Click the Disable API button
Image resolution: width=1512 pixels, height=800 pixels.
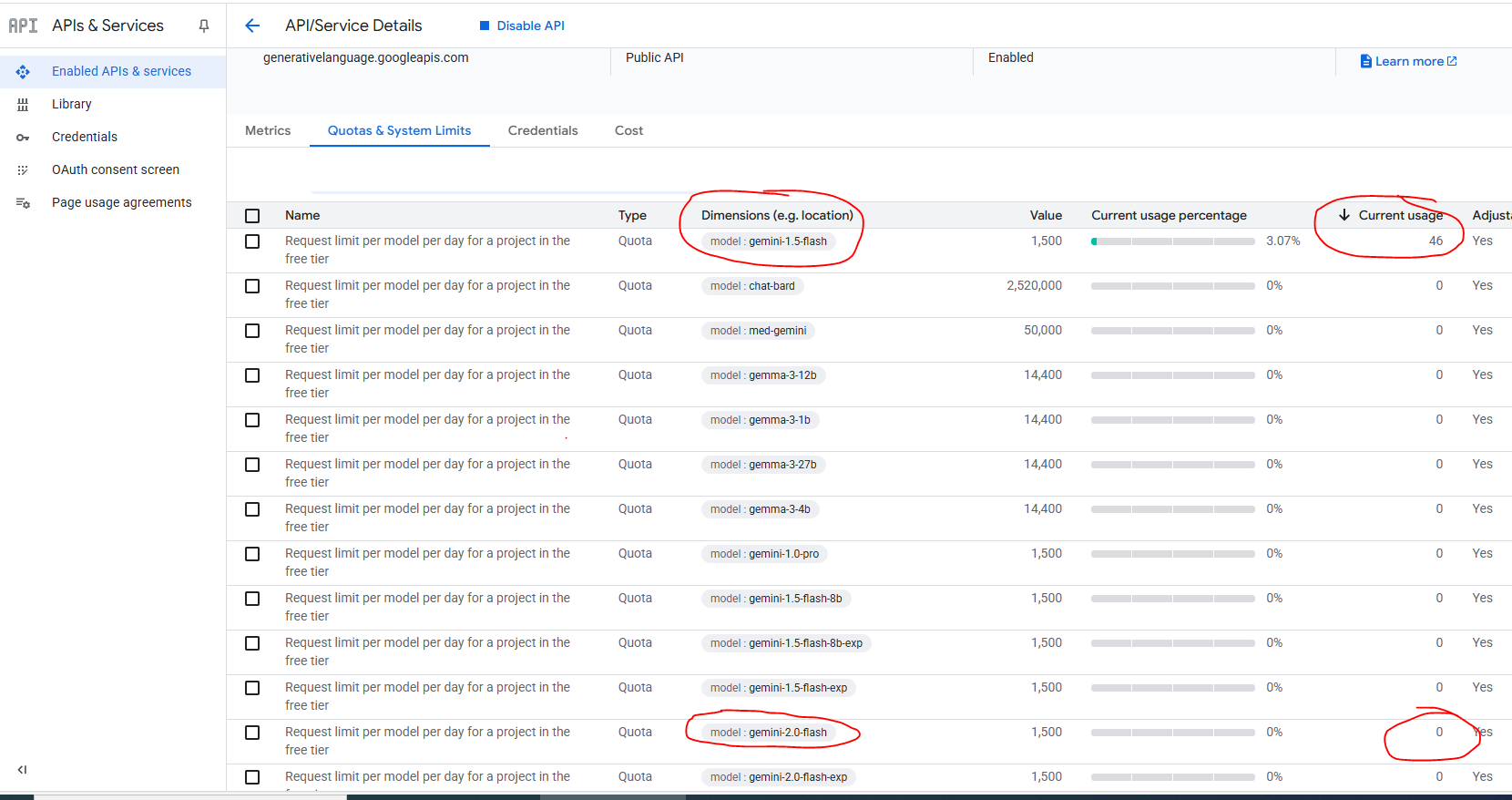[x=522, y=26]
